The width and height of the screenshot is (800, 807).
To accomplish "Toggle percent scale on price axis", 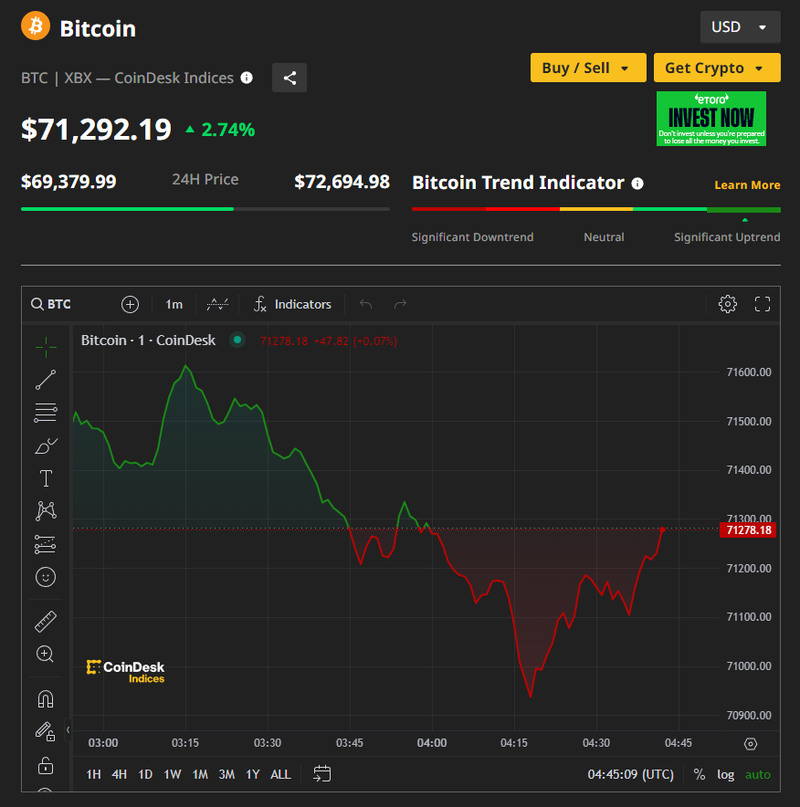I will pyautogui.click(x=699, y=774).
